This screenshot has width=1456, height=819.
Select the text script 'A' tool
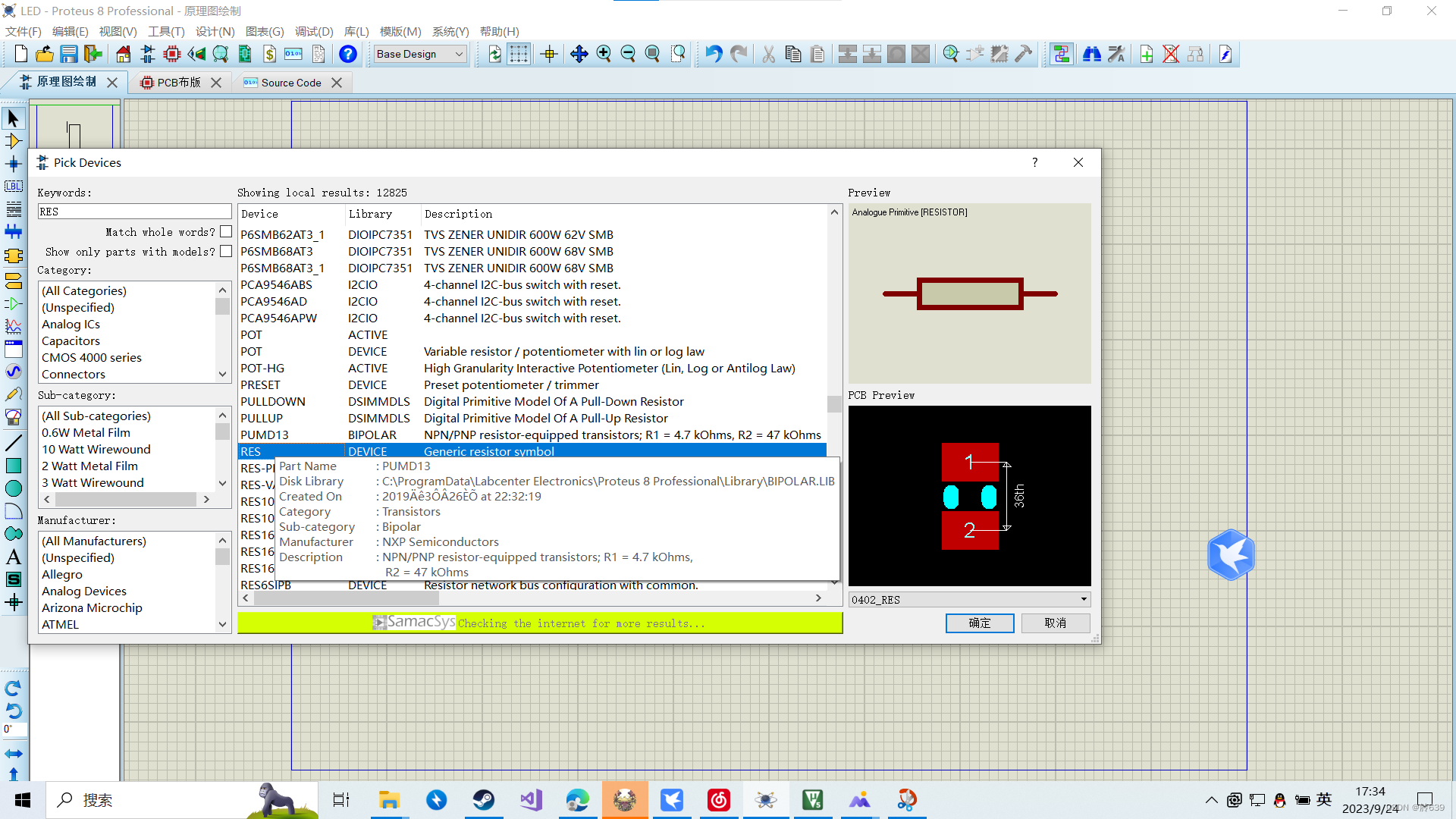tap(13, 557)
